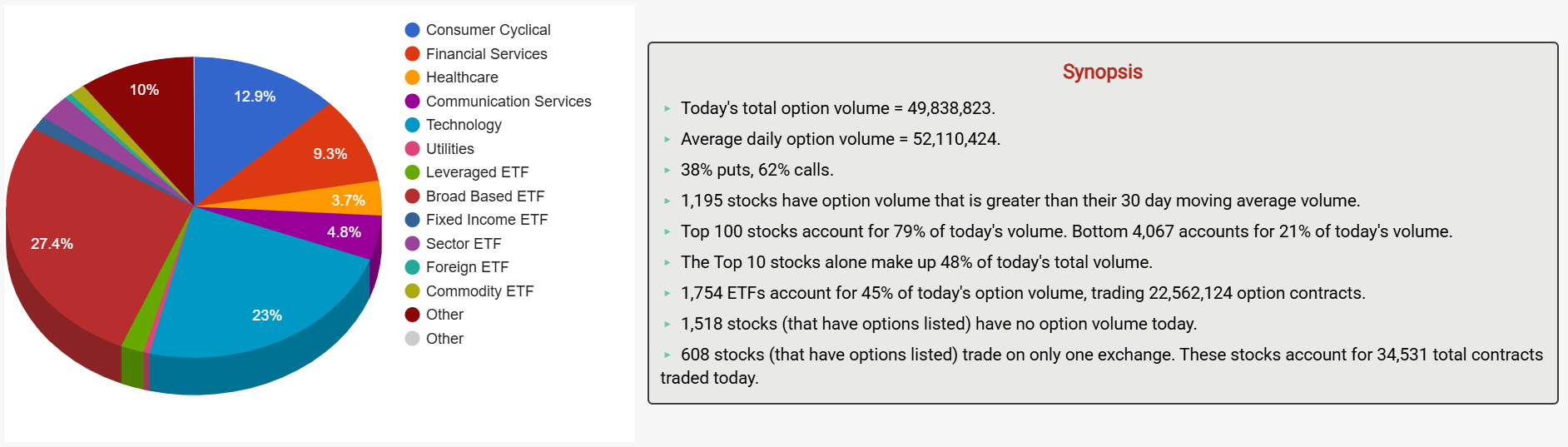Click the Consumer Cyclical legend color dot

point(412,30)
